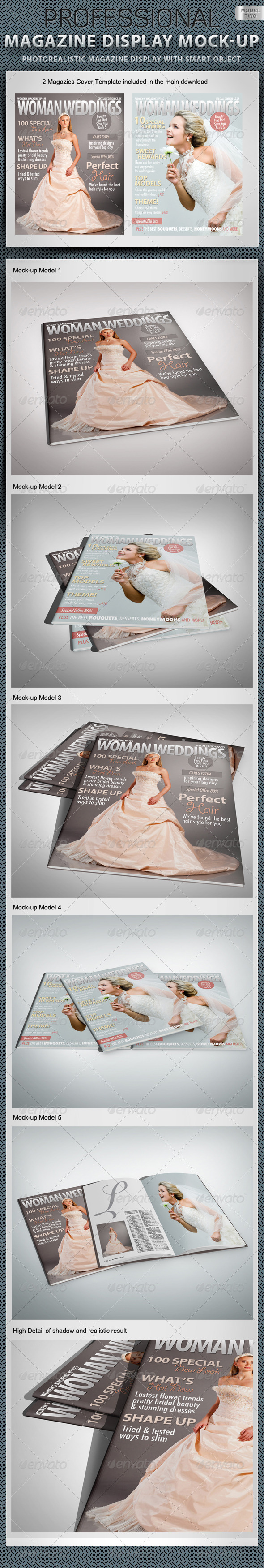This screenshot has width=264, height=1568.
Task: Click the Magazine Display Mock-Up title
Action: pyautogui.click(x=132, y=41)
